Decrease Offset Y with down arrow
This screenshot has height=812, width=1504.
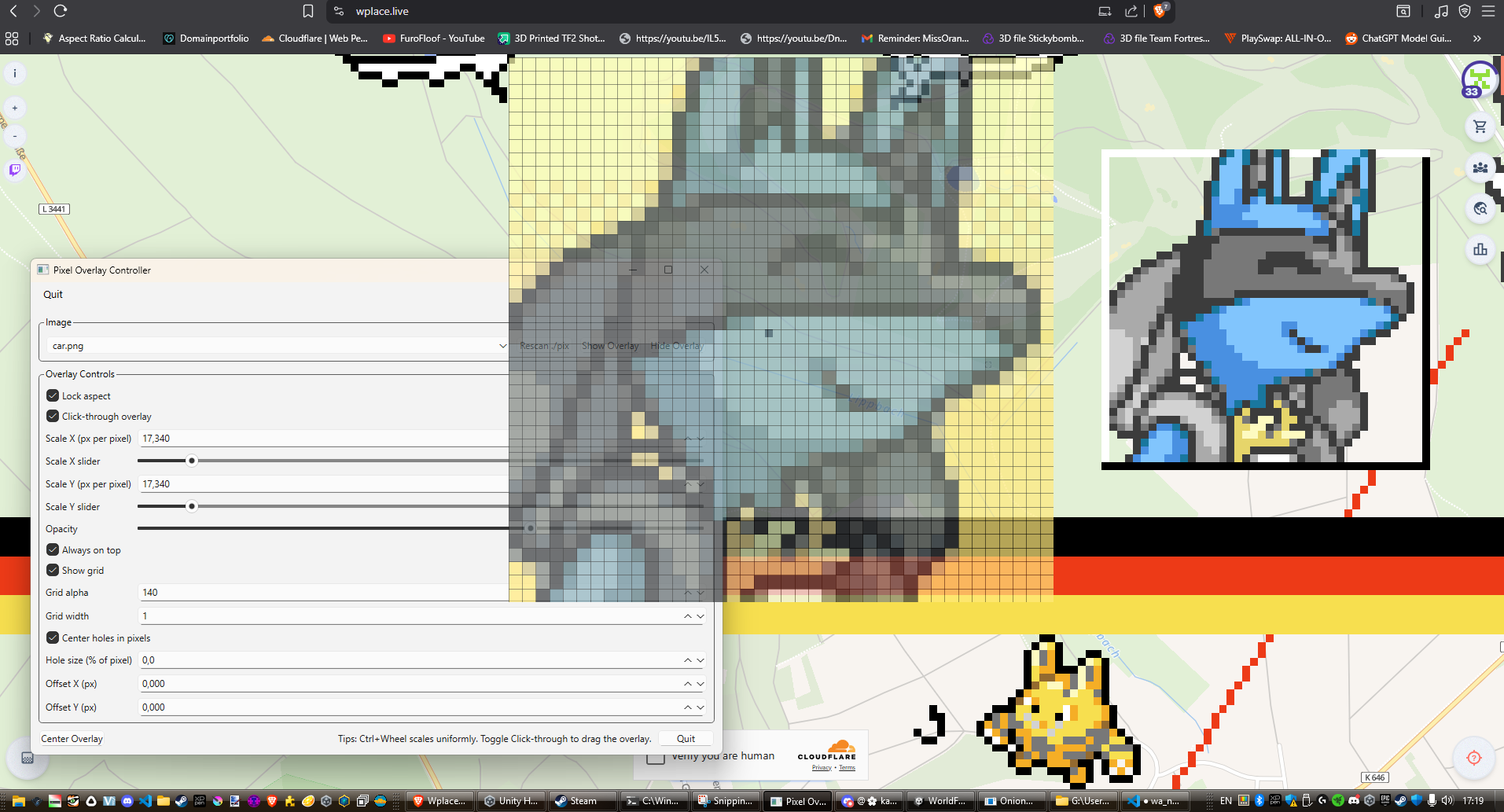tap(701, 707)
